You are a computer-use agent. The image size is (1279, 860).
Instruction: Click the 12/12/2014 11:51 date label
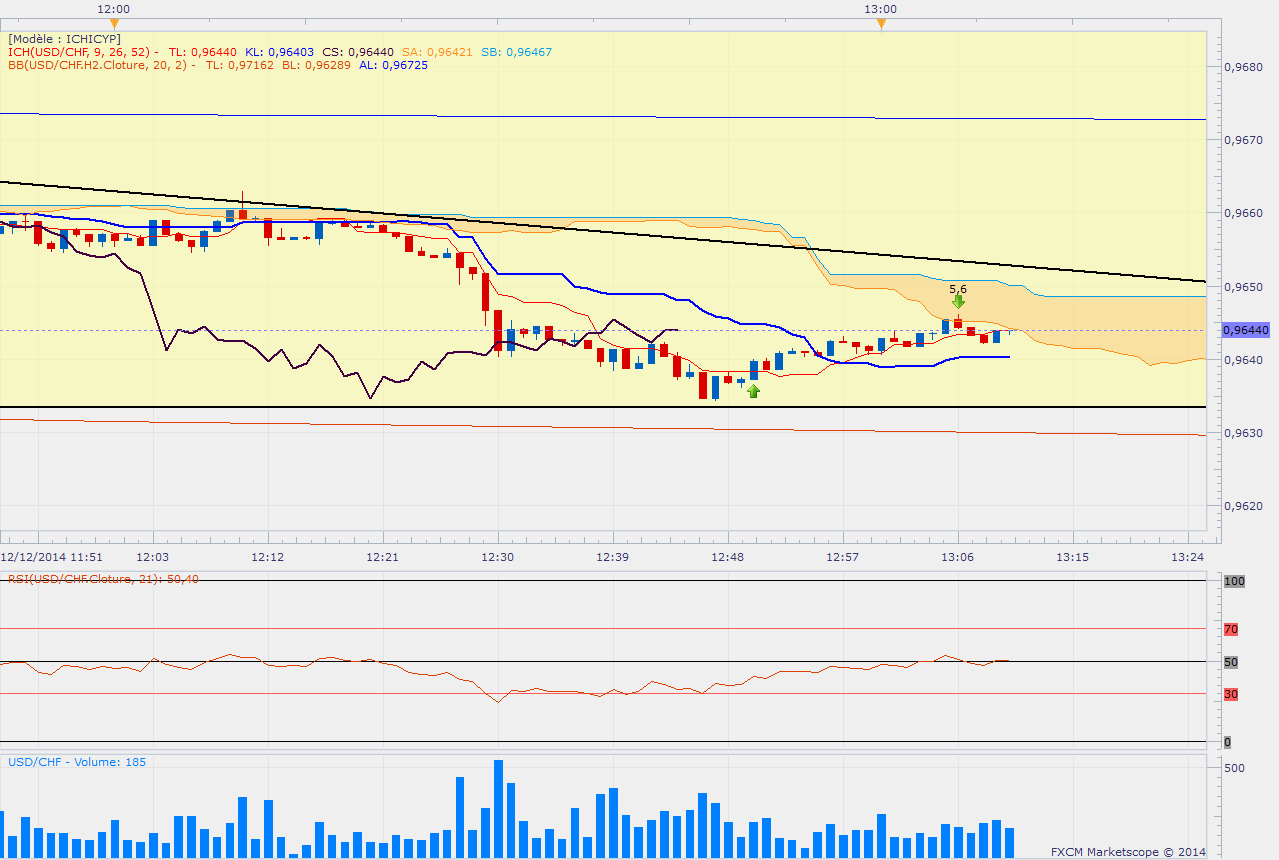click(52, 557)
